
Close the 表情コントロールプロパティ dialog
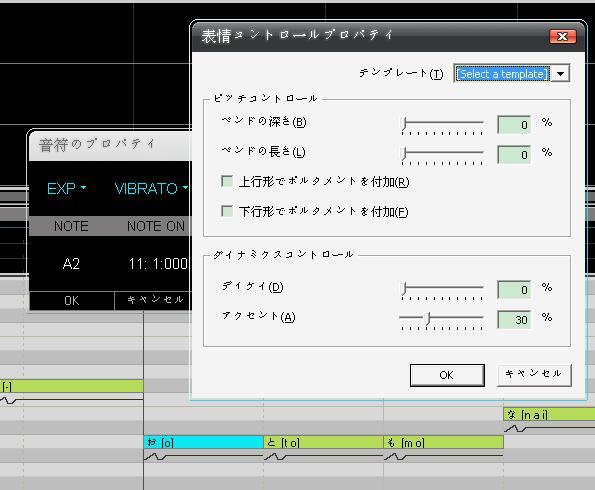point(562,36)
